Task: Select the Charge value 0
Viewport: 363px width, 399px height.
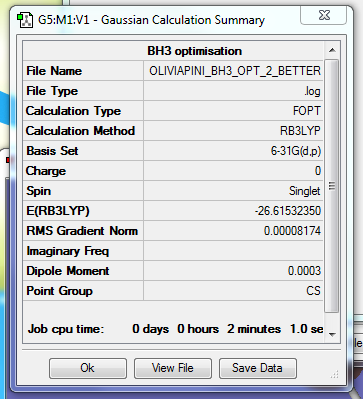Action: [x=318, y=171]
